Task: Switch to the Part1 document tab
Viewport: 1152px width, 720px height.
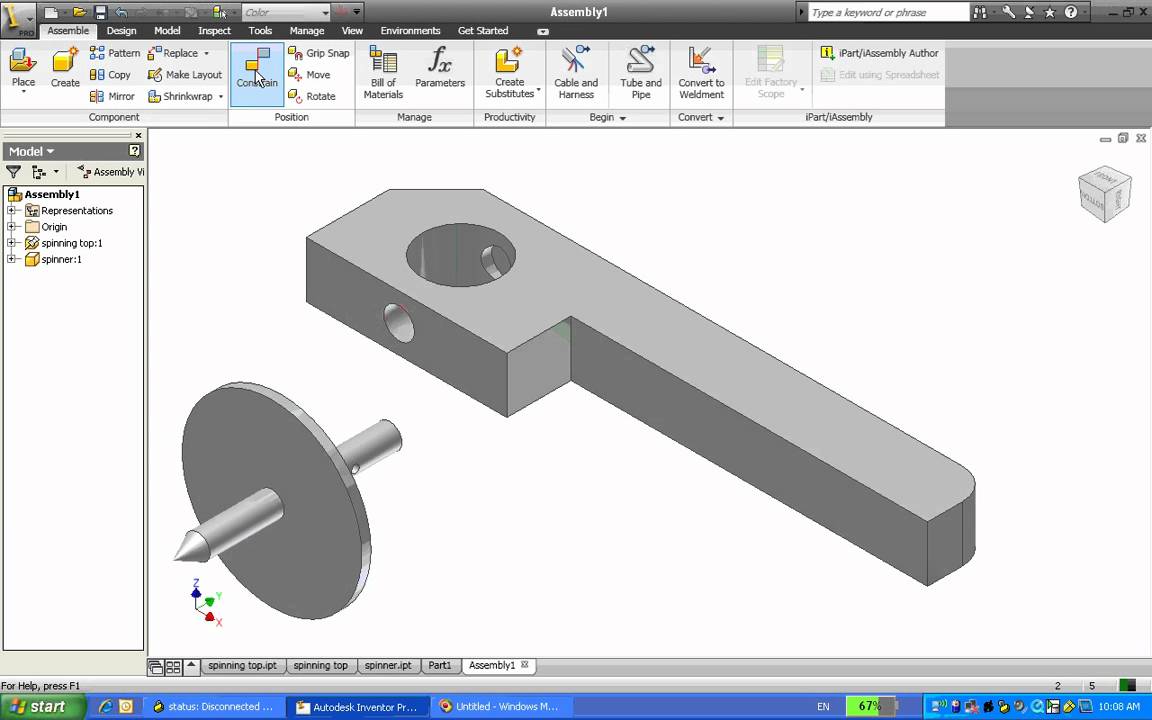Action: (439, 666)
